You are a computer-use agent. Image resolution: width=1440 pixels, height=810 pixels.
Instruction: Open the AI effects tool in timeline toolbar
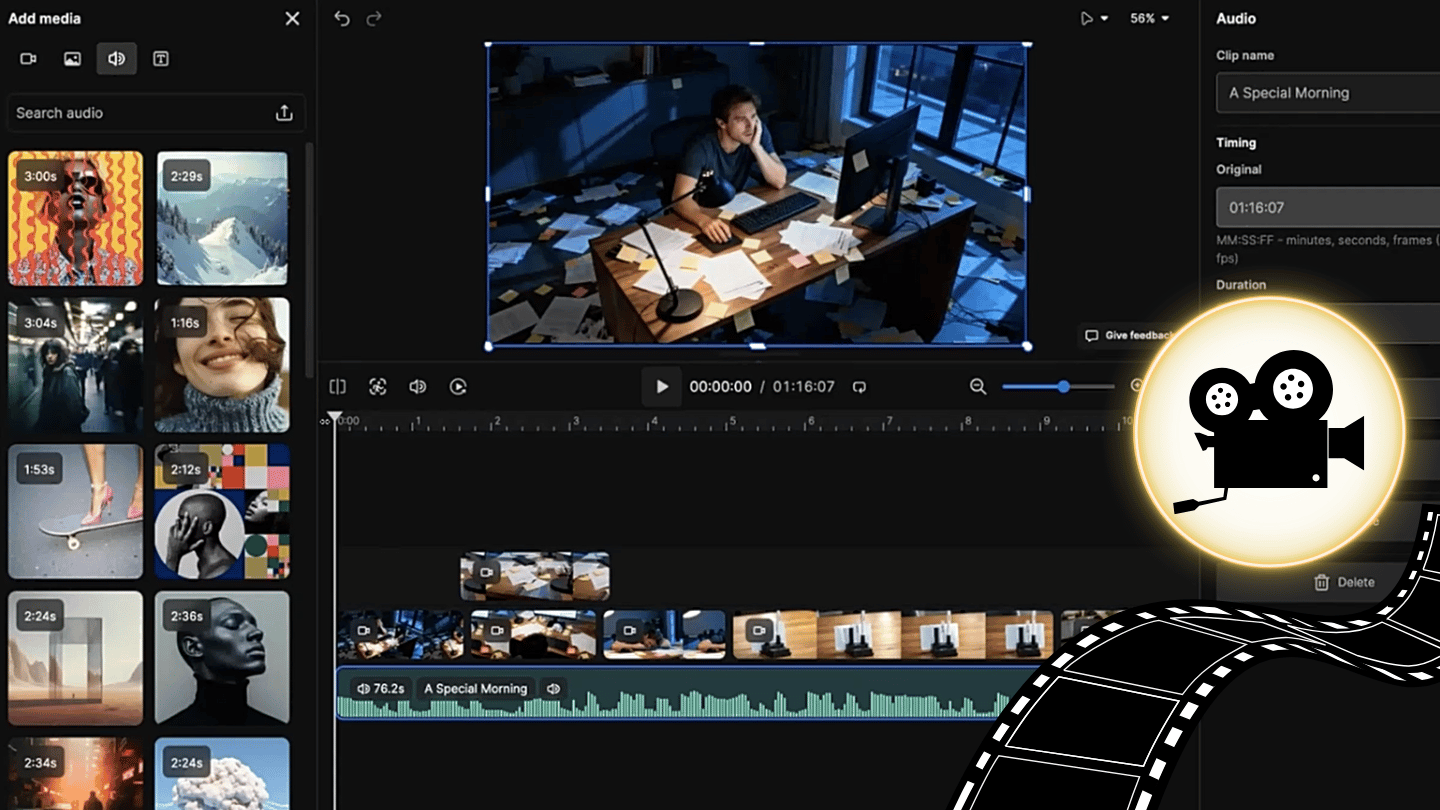pyautogui.click(x=377, y=386)
